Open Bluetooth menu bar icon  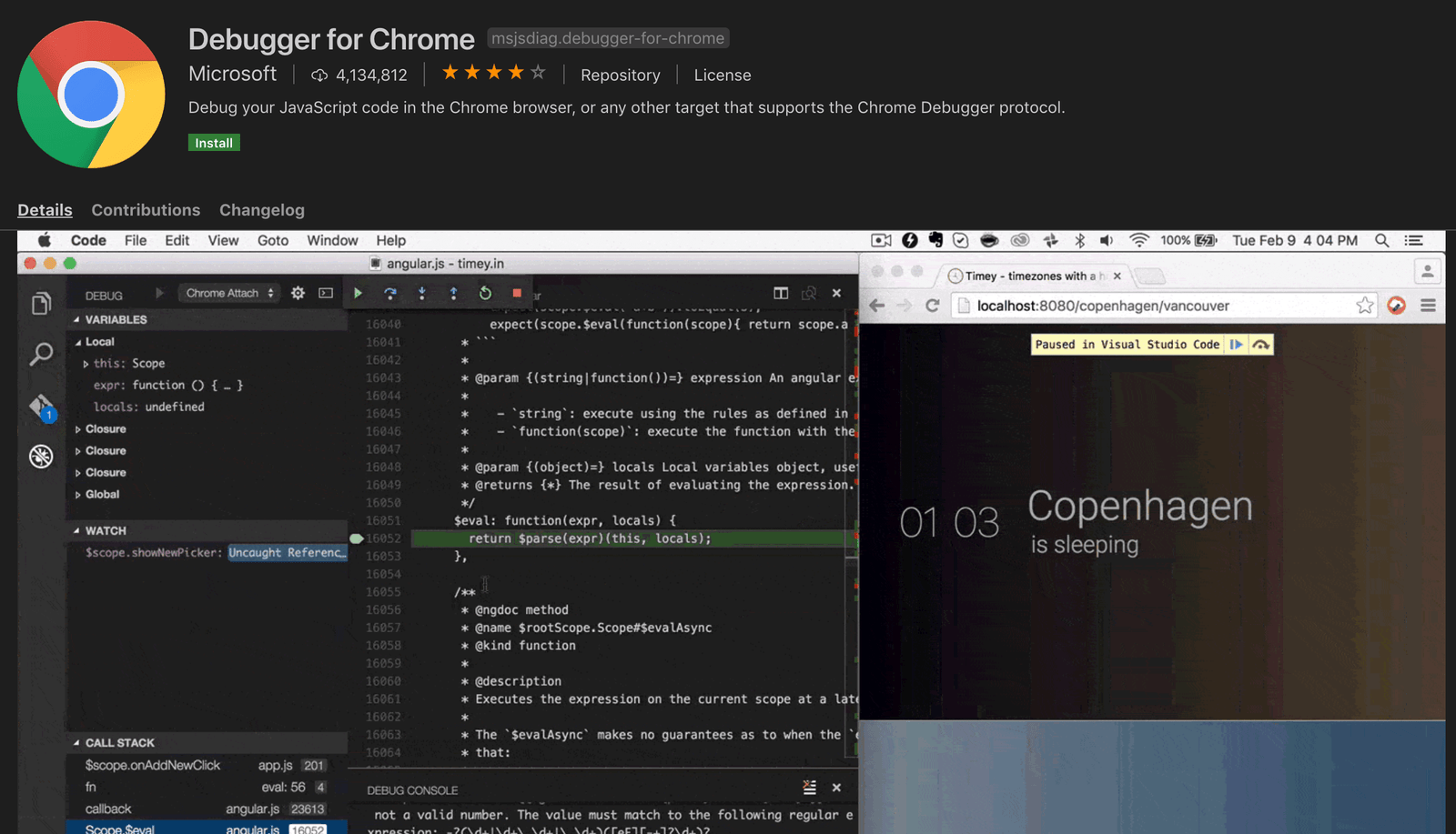pos(1080,240)
